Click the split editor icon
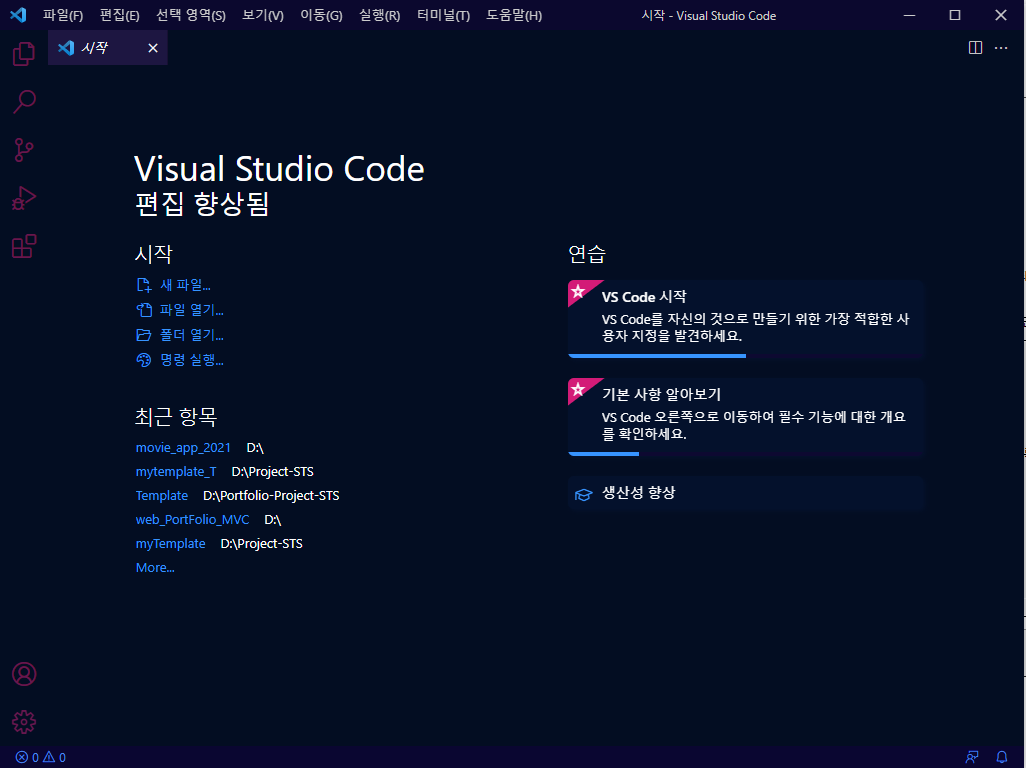The image size is (1026, 768). pos(975,48)
